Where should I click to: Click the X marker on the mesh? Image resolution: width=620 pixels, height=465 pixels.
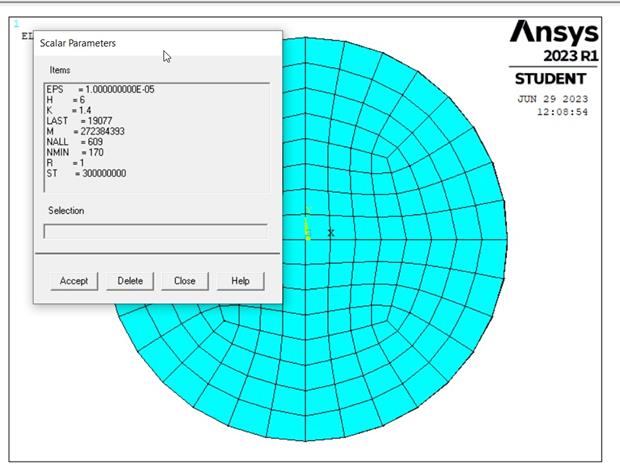(331, 233)
